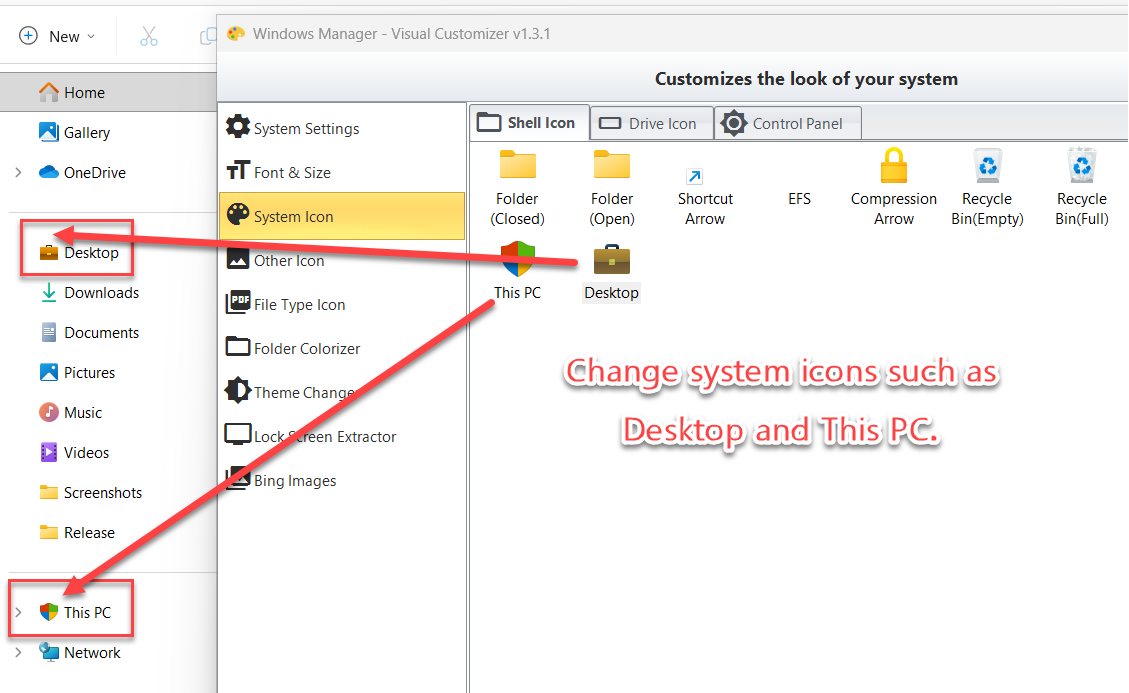Click the Cut scissors icon in Explorer toolbar
Screen dimensions: 1129x693
pyautogui.click(x=149, y=36)
